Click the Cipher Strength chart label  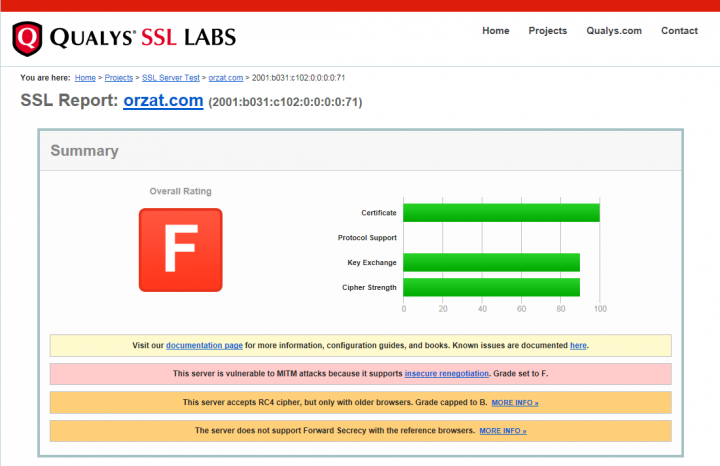(x=369, y=287)
